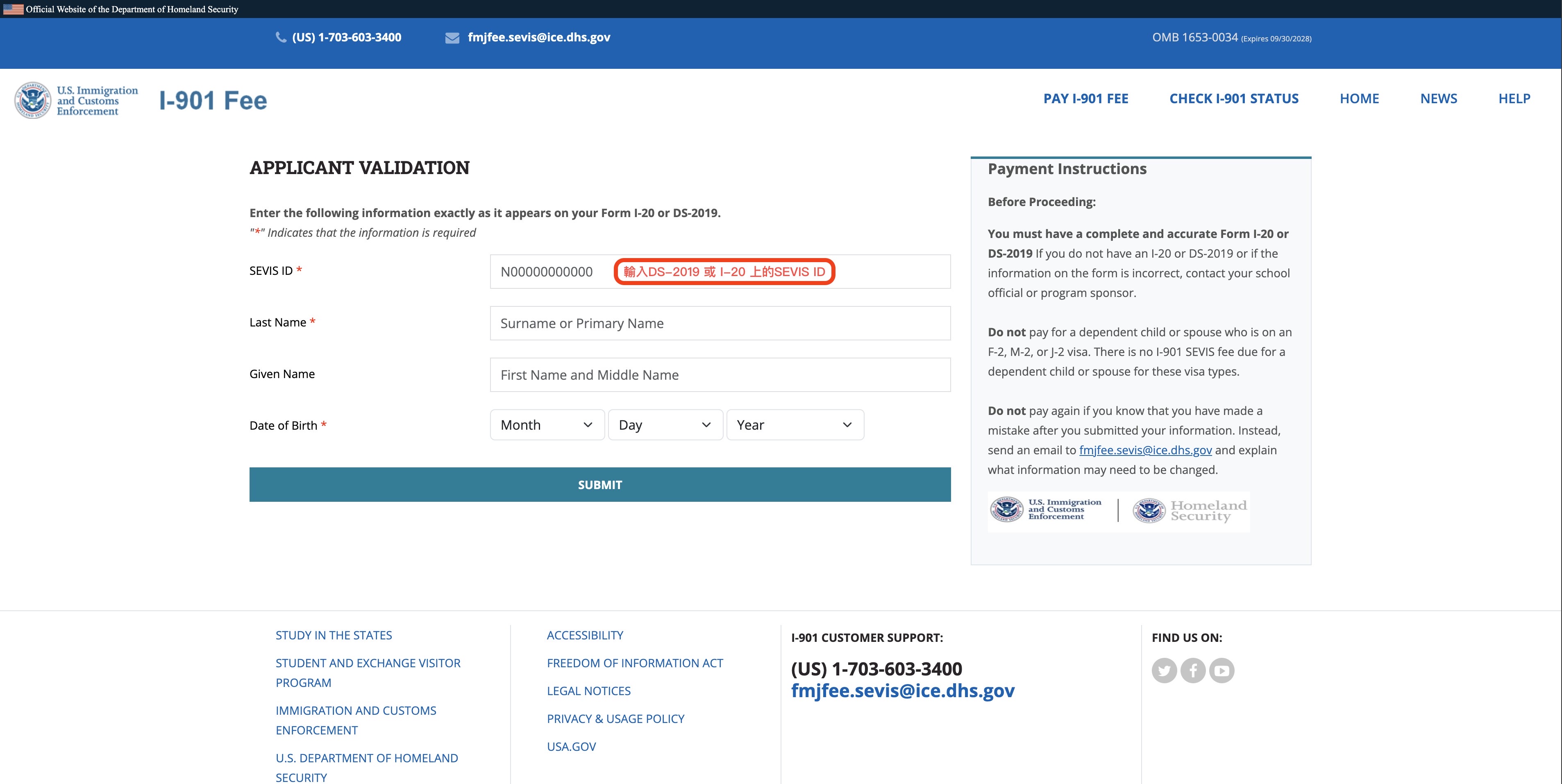Click the APPLICANT VALIDATION heading

pyautogui.click(x=360, y=168)
